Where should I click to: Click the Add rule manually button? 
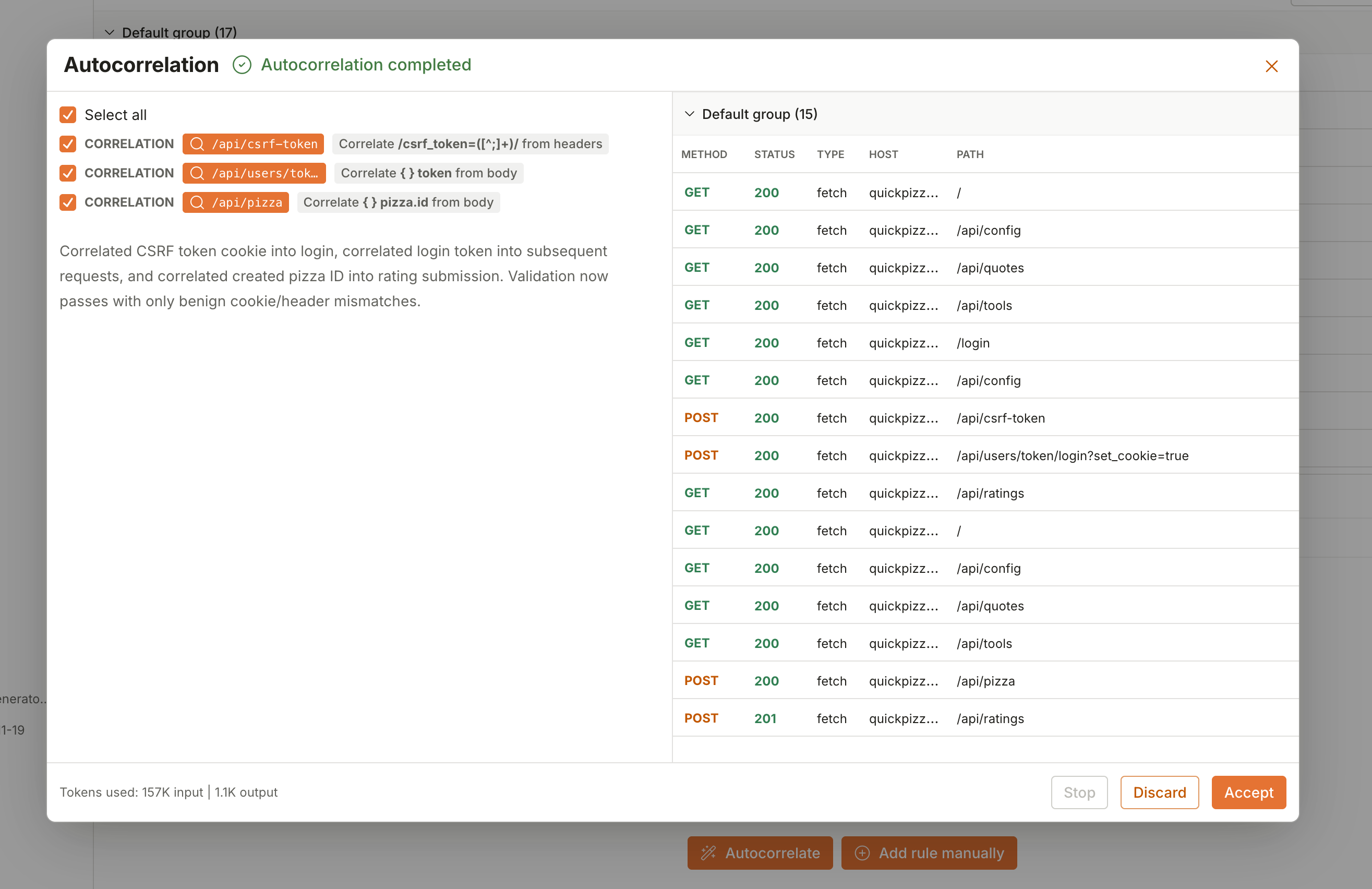point(929,853)
